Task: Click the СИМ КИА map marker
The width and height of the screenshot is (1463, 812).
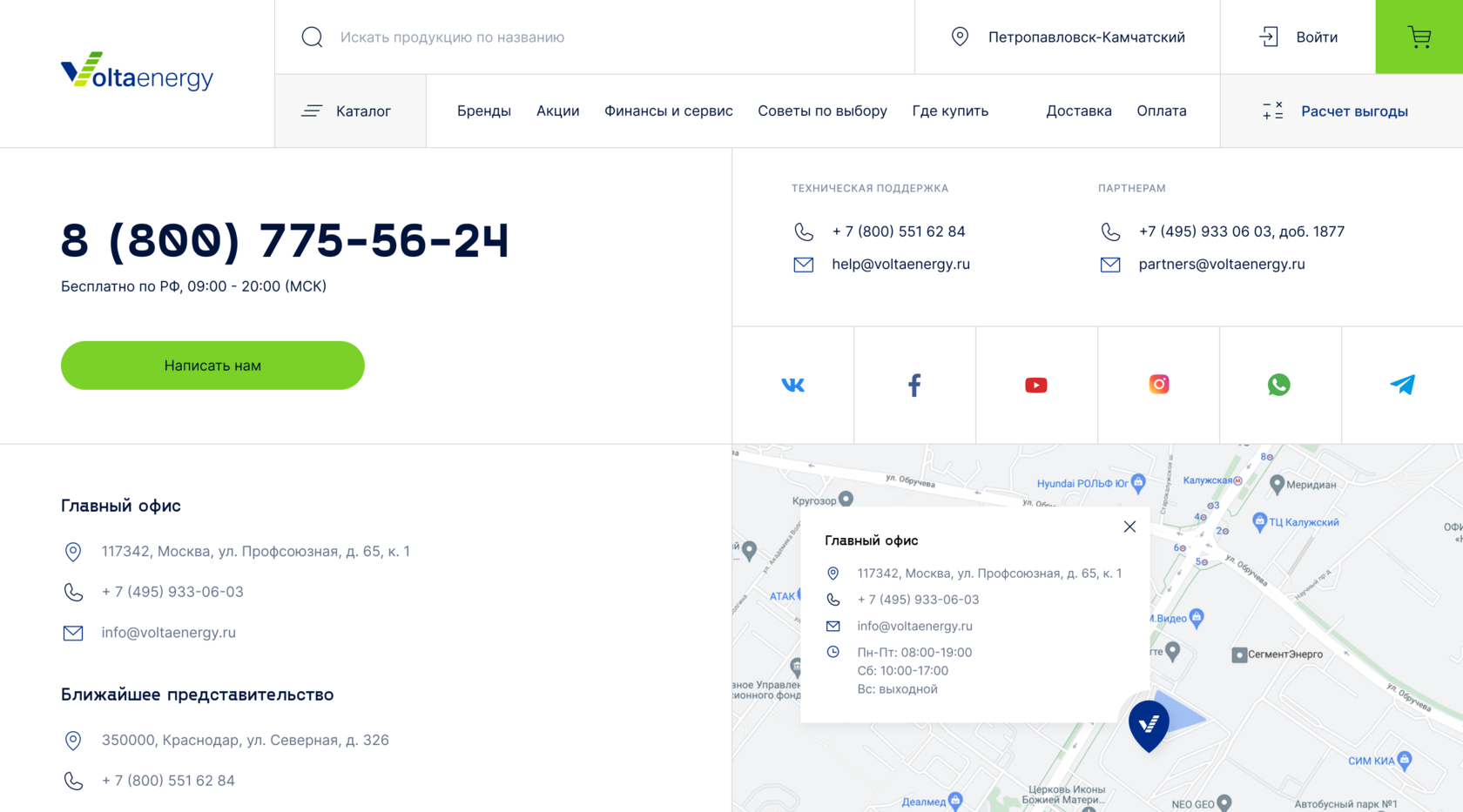Action: tap(1404, 761)
